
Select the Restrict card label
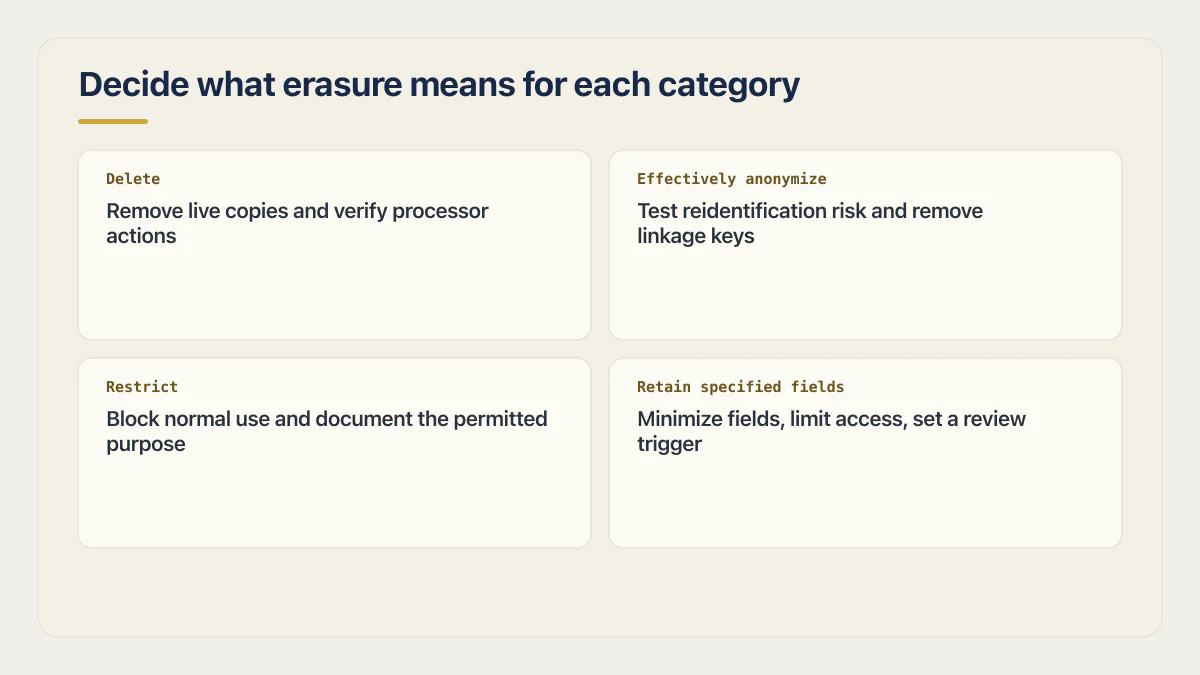[x=142, y=387]
